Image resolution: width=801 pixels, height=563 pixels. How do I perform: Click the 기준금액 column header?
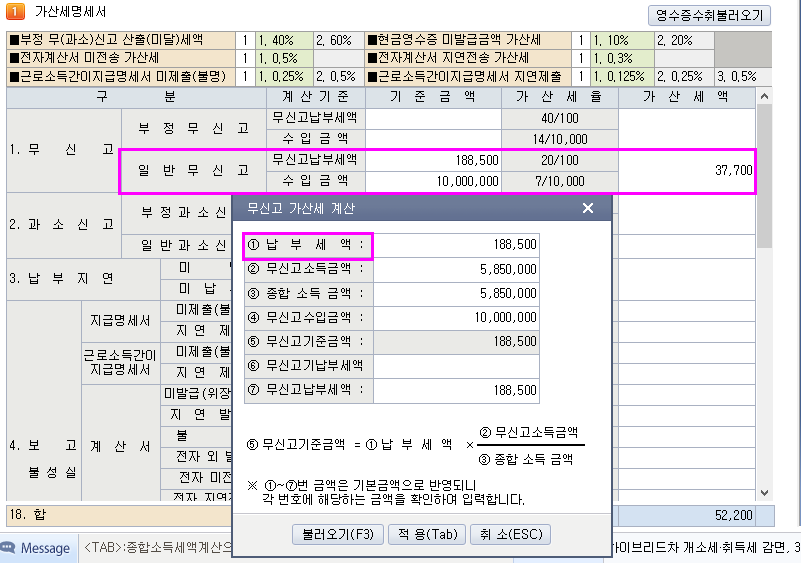433,97
